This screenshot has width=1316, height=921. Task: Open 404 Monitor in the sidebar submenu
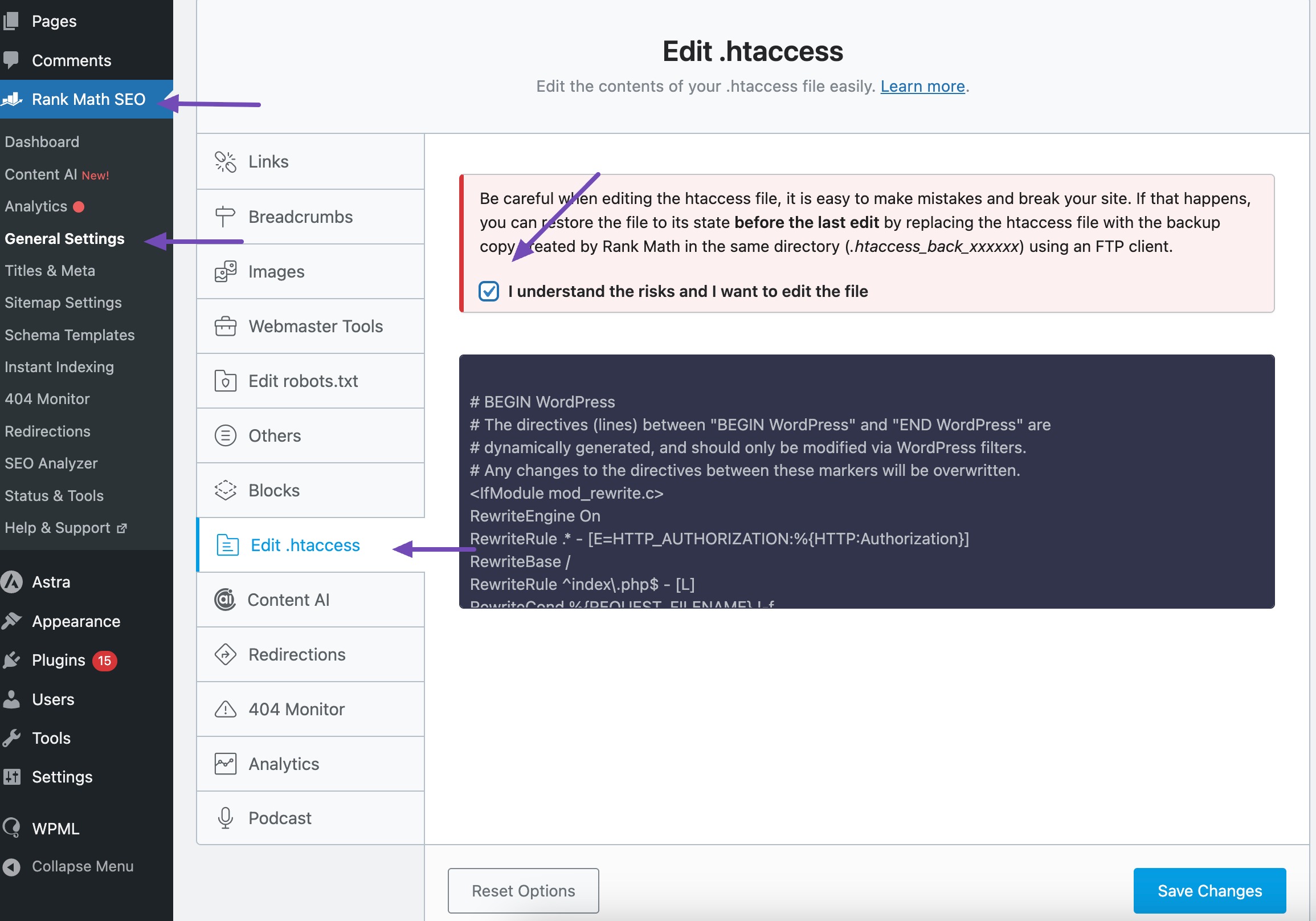pyautogui.click(x=47, y=399)
